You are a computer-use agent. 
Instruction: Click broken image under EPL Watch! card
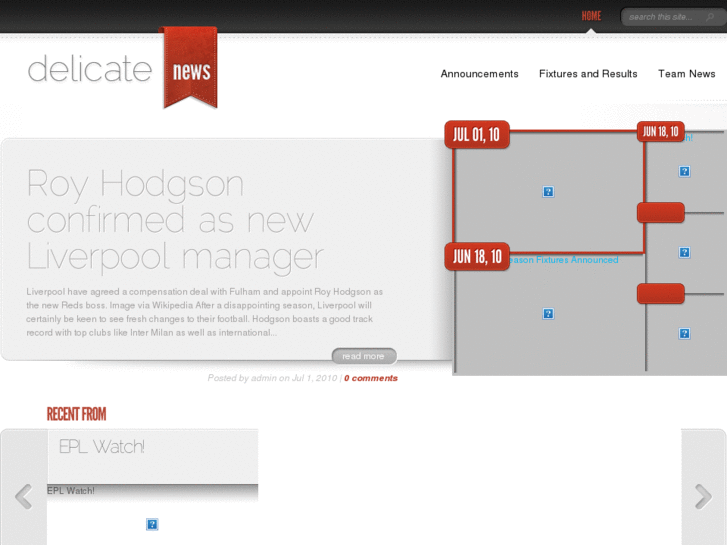click(152, 524)
